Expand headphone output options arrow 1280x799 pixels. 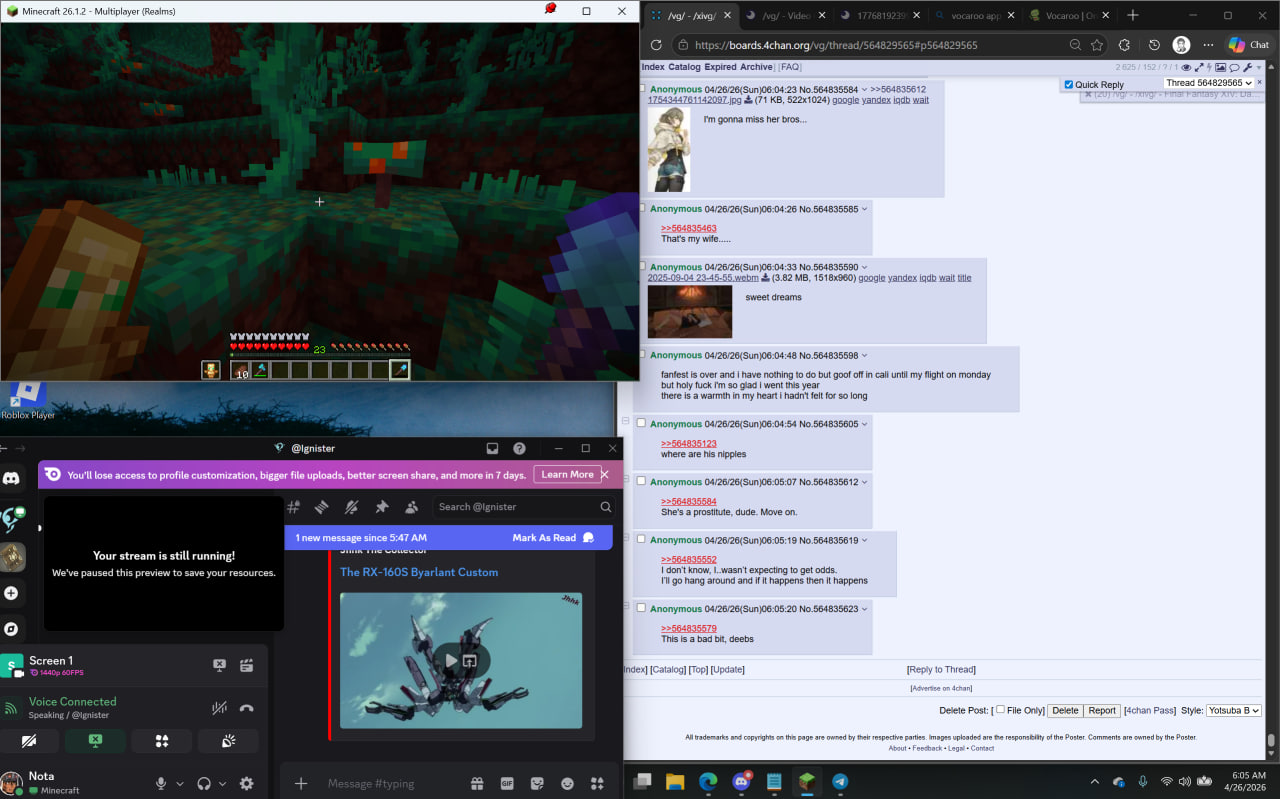click(222, 783)
